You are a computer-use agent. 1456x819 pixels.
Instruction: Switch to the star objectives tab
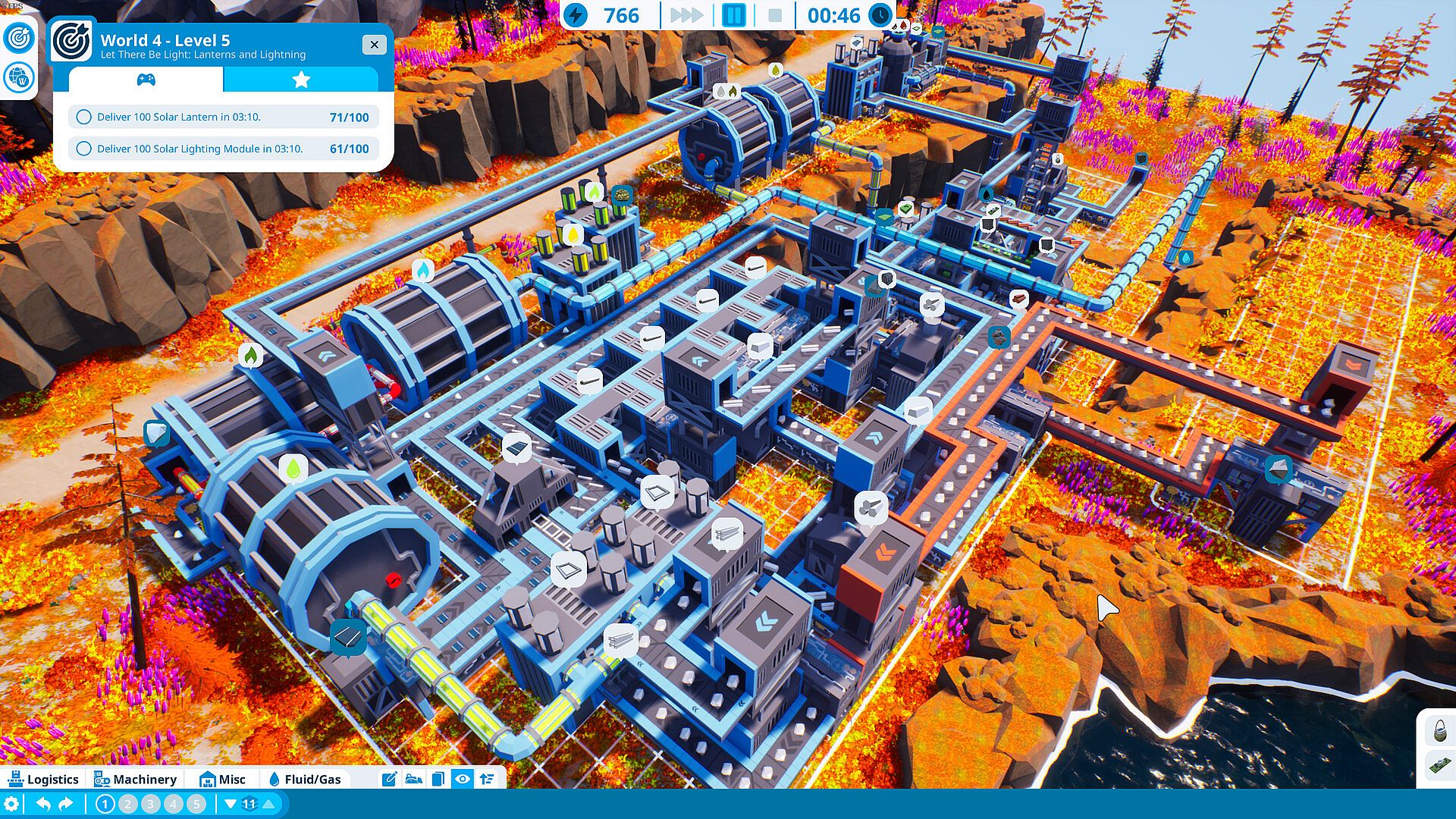click(301, 80)
